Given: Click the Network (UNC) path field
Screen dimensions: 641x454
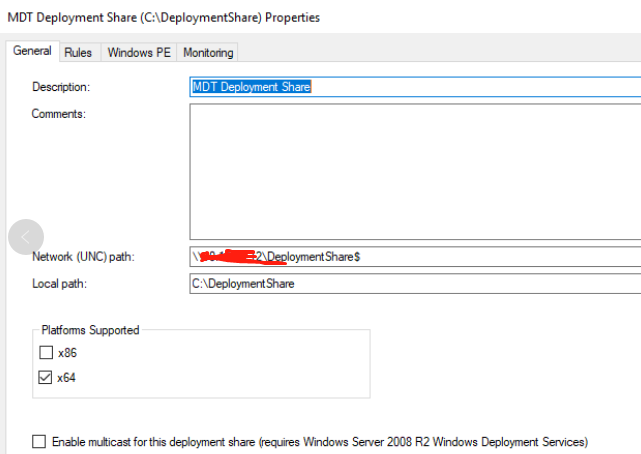Looking at the screenshot, I should pyautogui.click(x=415, y=257).
